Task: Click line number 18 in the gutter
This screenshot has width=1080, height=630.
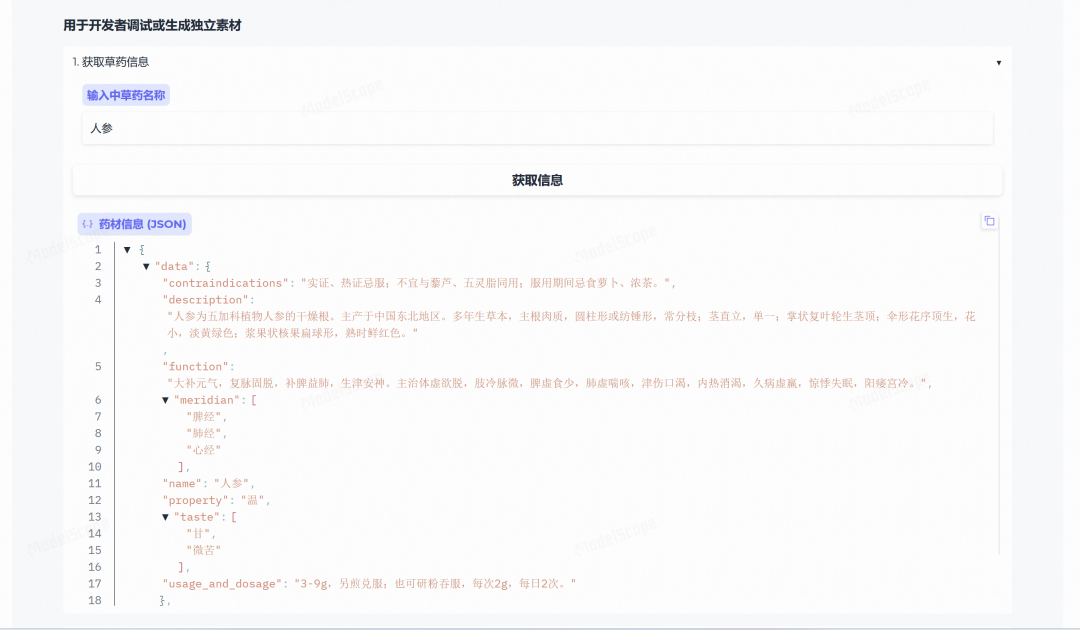Action: [x=95, y=600]
